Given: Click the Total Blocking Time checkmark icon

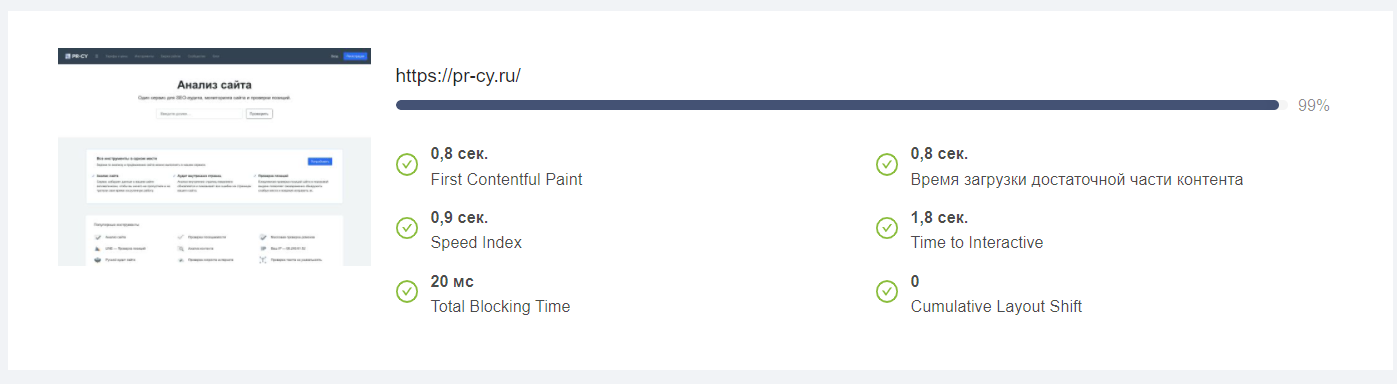Looking at the screenshot, I should tap(407, 292).
